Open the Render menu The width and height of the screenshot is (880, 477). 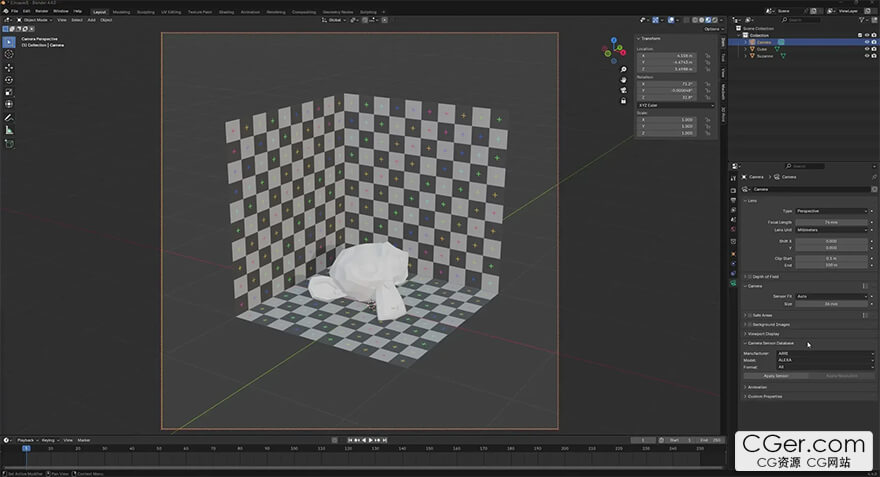[41, 11]
